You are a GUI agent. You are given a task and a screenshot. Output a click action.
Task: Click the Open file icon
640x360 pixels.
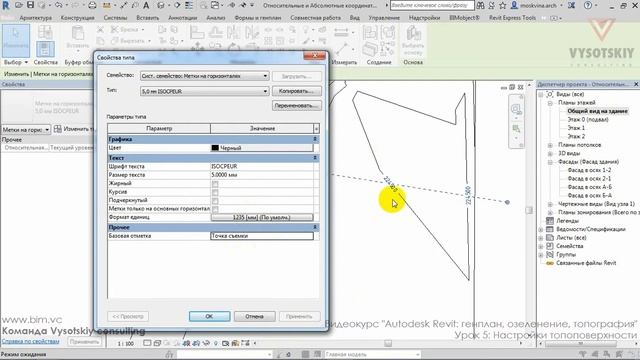19,6
